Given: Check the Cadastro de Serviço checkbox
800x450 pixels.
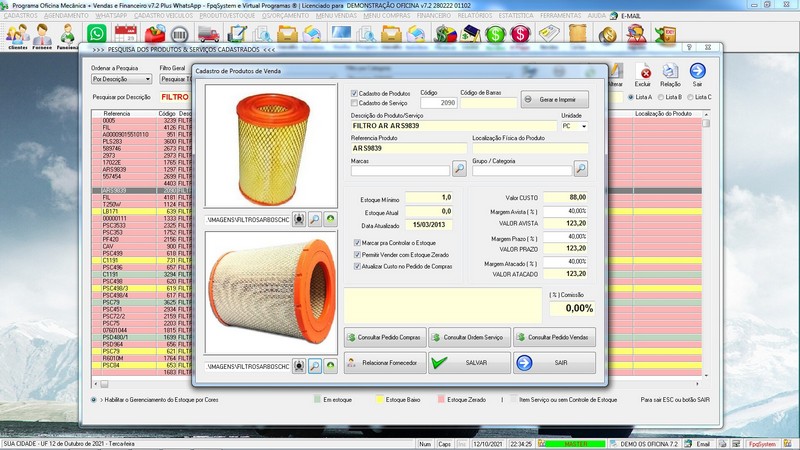Looking at the screenshot, I should point(355,102).
